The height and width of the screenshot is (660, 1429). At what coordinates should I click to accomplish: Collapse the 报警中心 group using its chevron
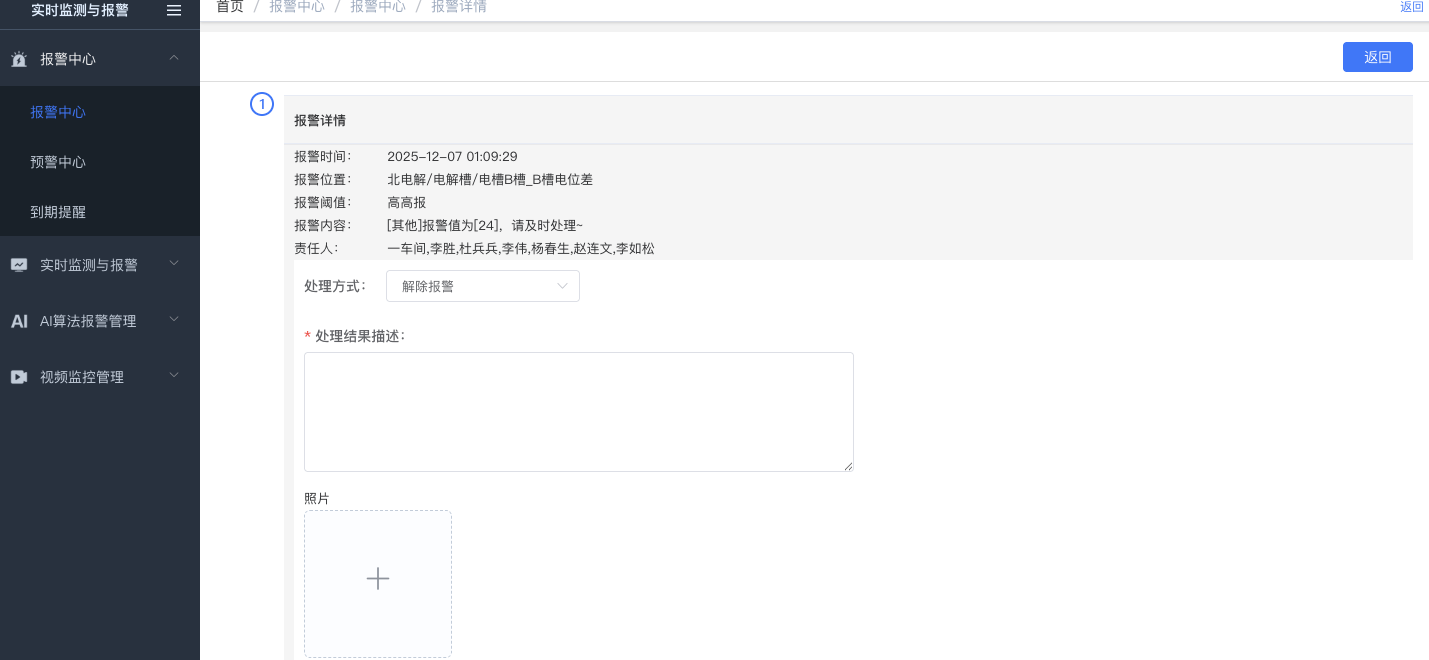(x=174, y=58)
